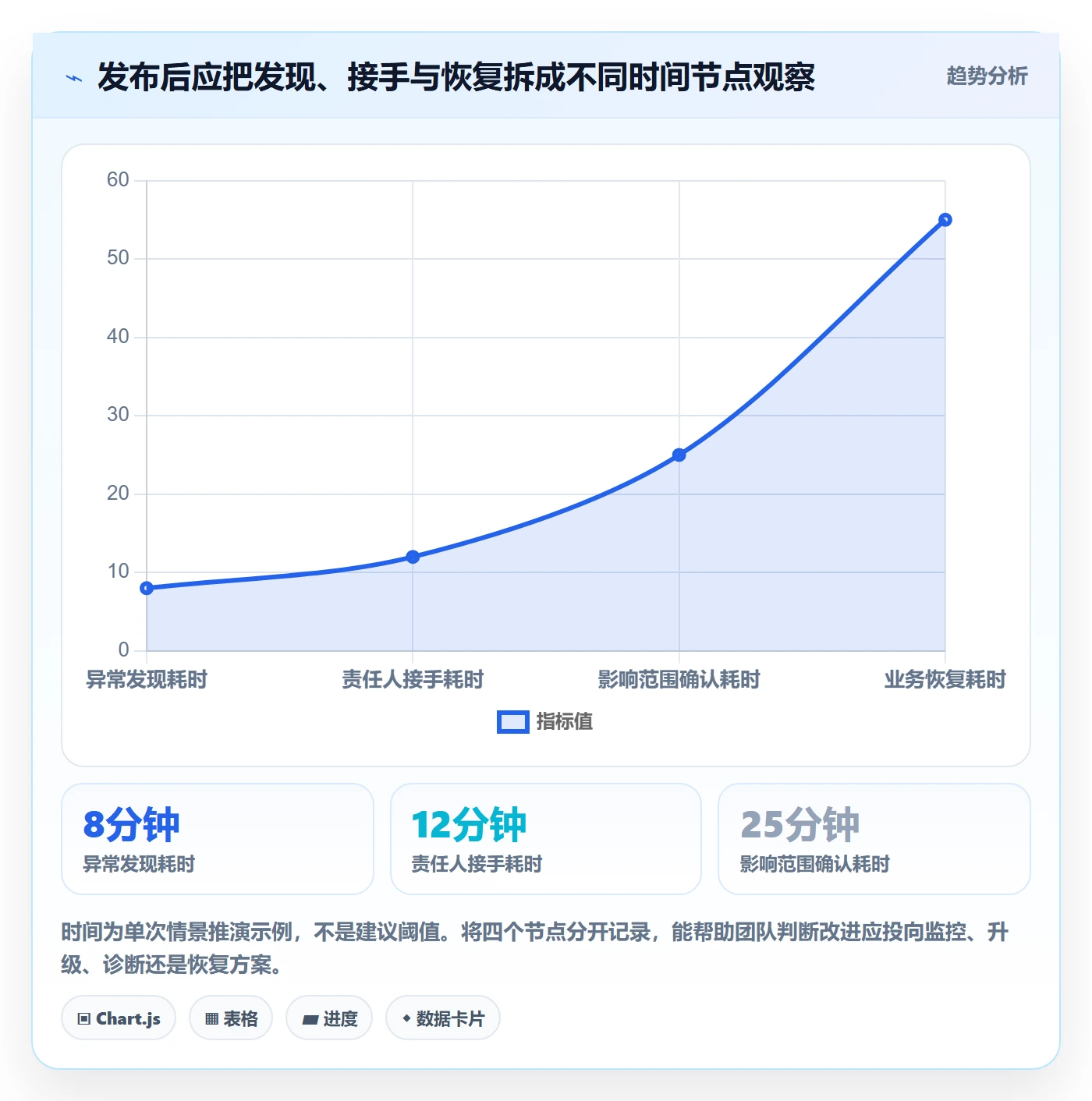Select data point for 异常发现耗时
The height and width of the screenshot is (1101, 1092).
pyautogui.click(x=147, y=588)
